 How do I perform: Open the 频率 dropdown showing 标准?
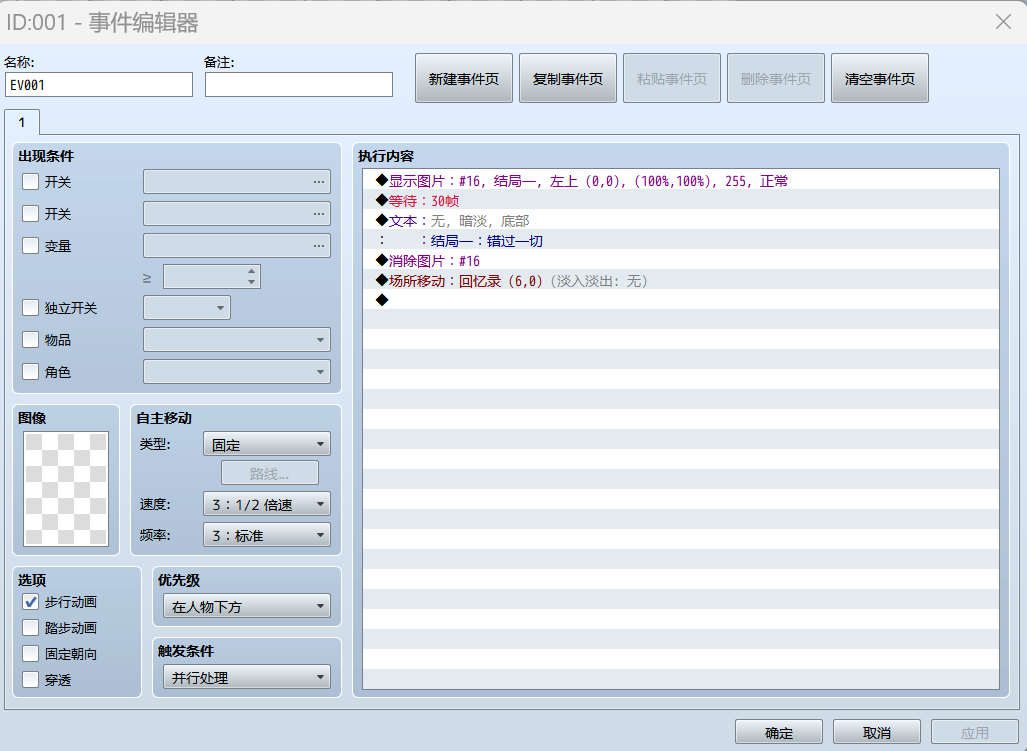coord(267,535)
